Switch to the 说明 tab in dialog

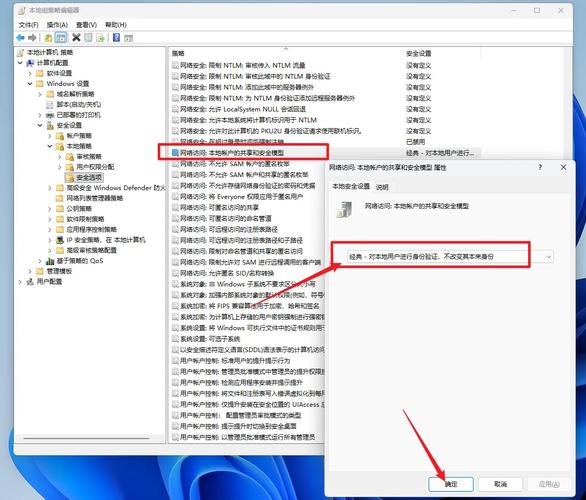point(382,187)
